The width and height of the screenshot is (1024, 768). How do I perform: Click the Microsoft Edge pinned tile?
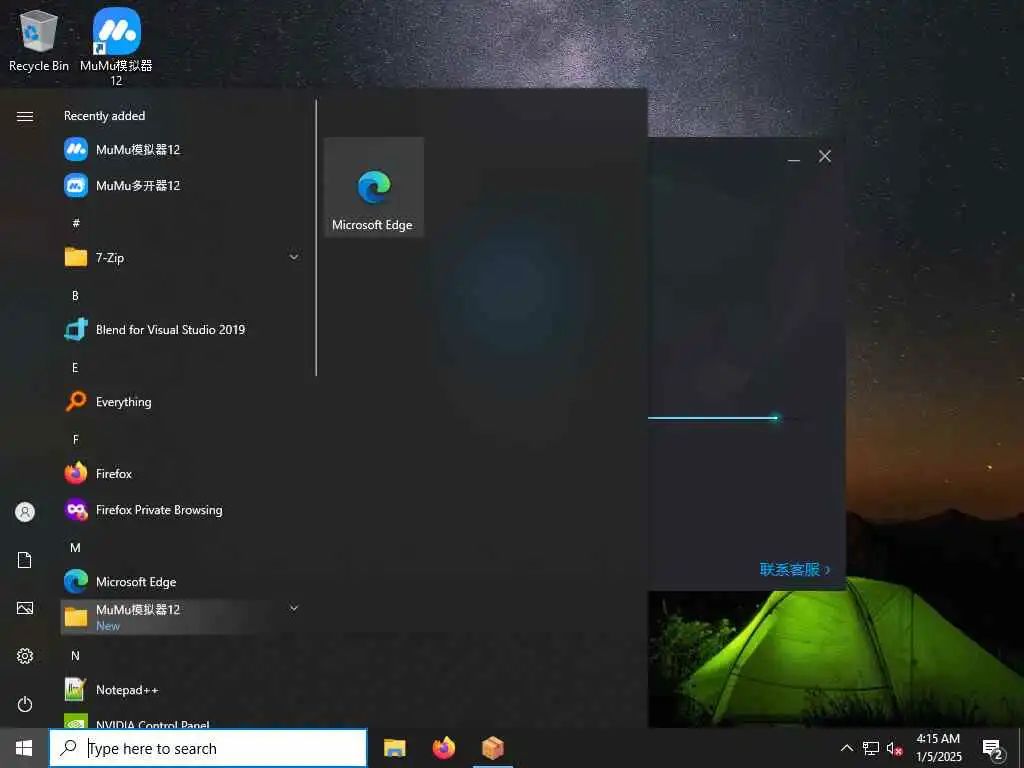click(374, 187)
